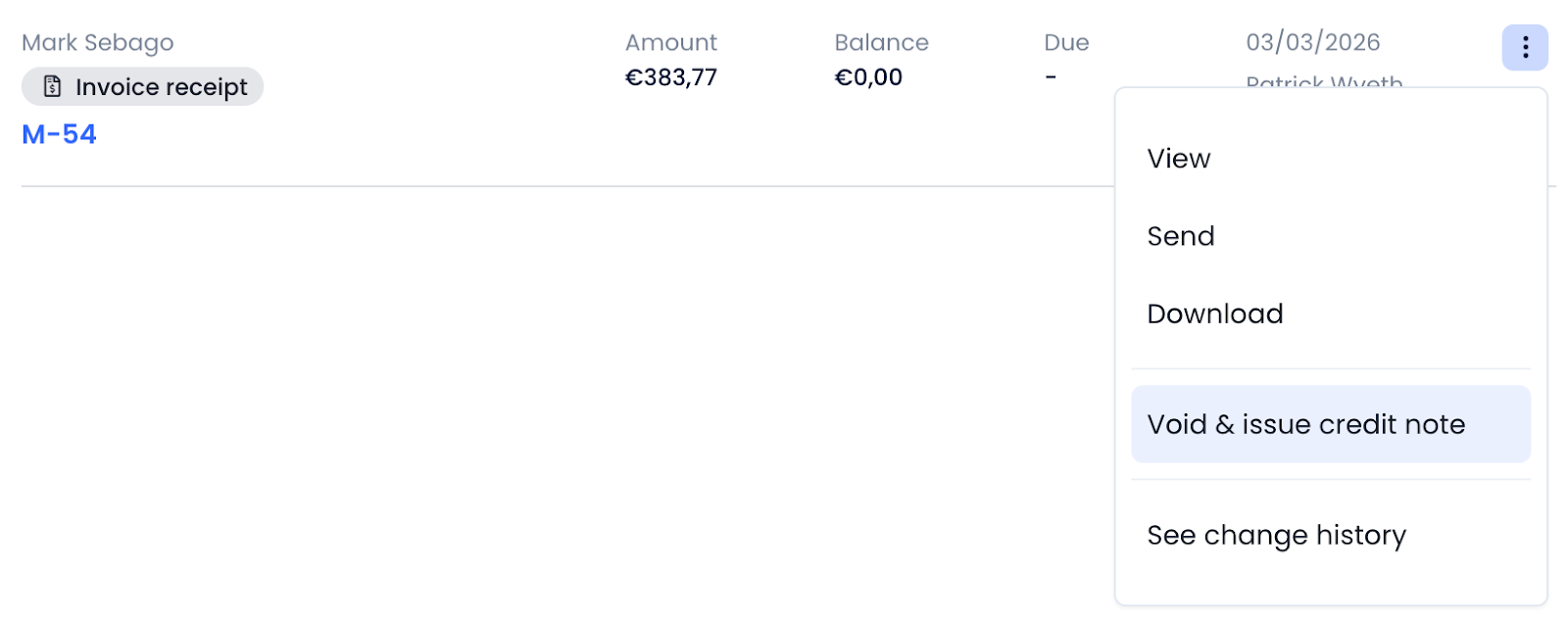Choose View from the actions menu
Image resolution: width=1568 pixels, height=625 pixels.
[x=1179, y=159]
